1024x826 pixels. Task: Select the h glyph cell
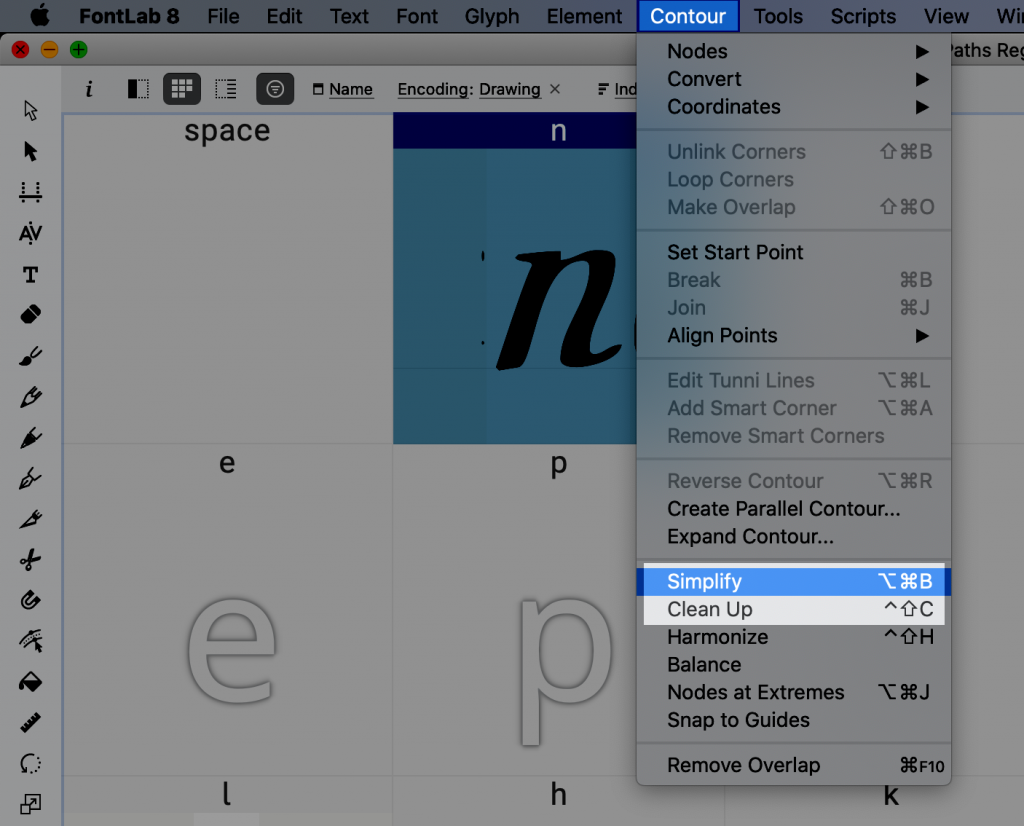558,801
